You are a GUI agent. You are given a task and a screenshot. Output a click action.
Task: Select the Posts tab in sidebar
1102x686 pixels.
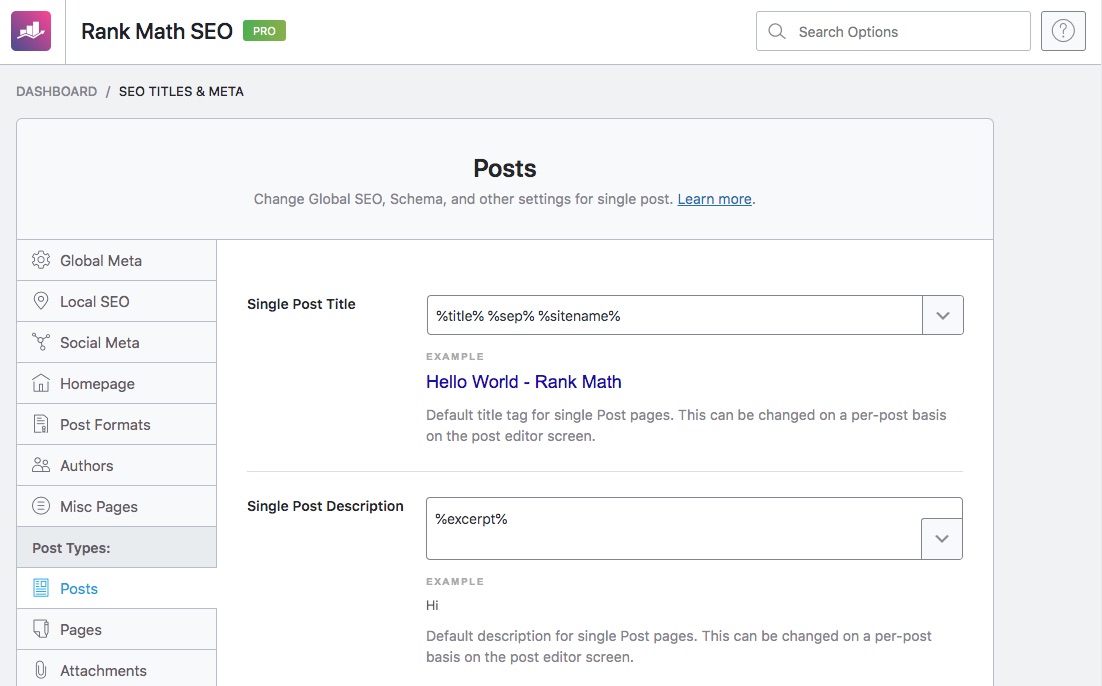(79, 588)
